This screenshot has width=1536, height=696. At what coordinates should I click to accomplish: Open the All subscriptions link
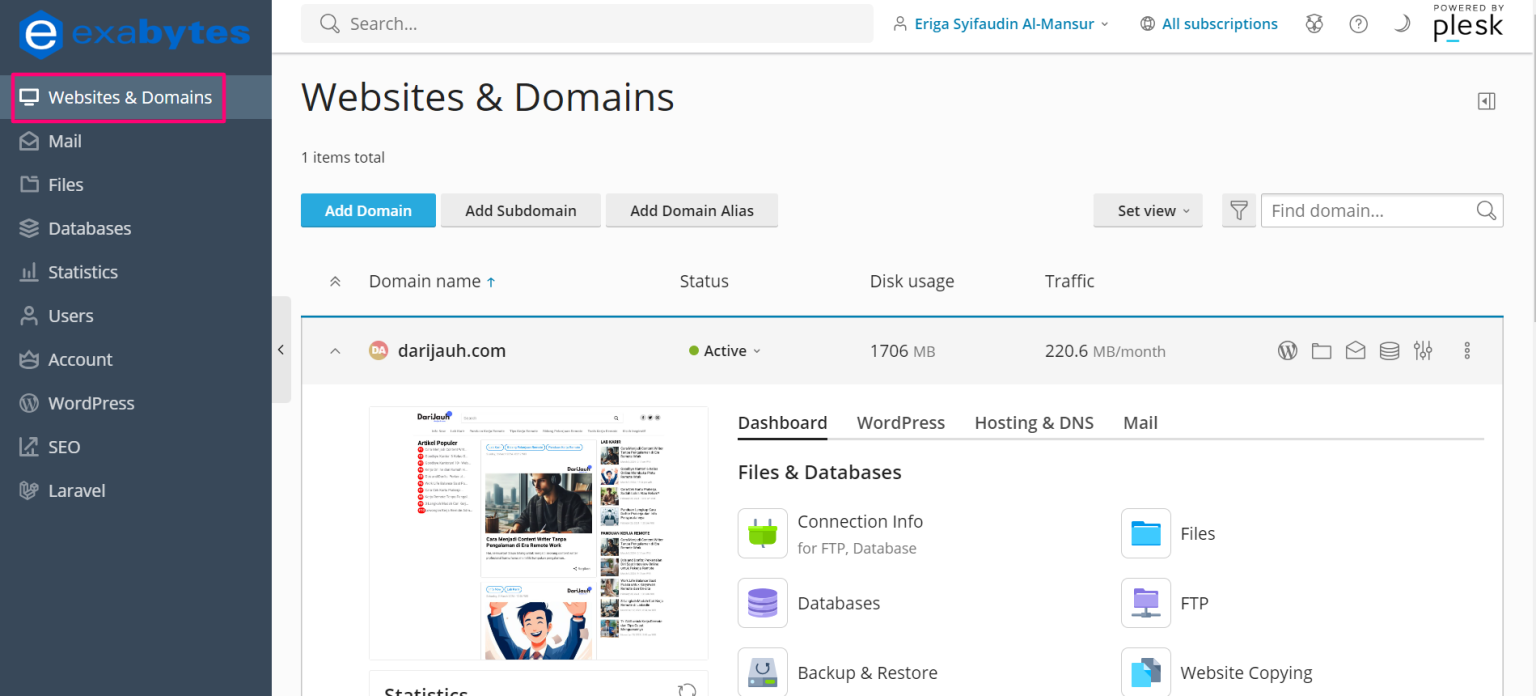pyautogui.click(x=1219, y=24)
